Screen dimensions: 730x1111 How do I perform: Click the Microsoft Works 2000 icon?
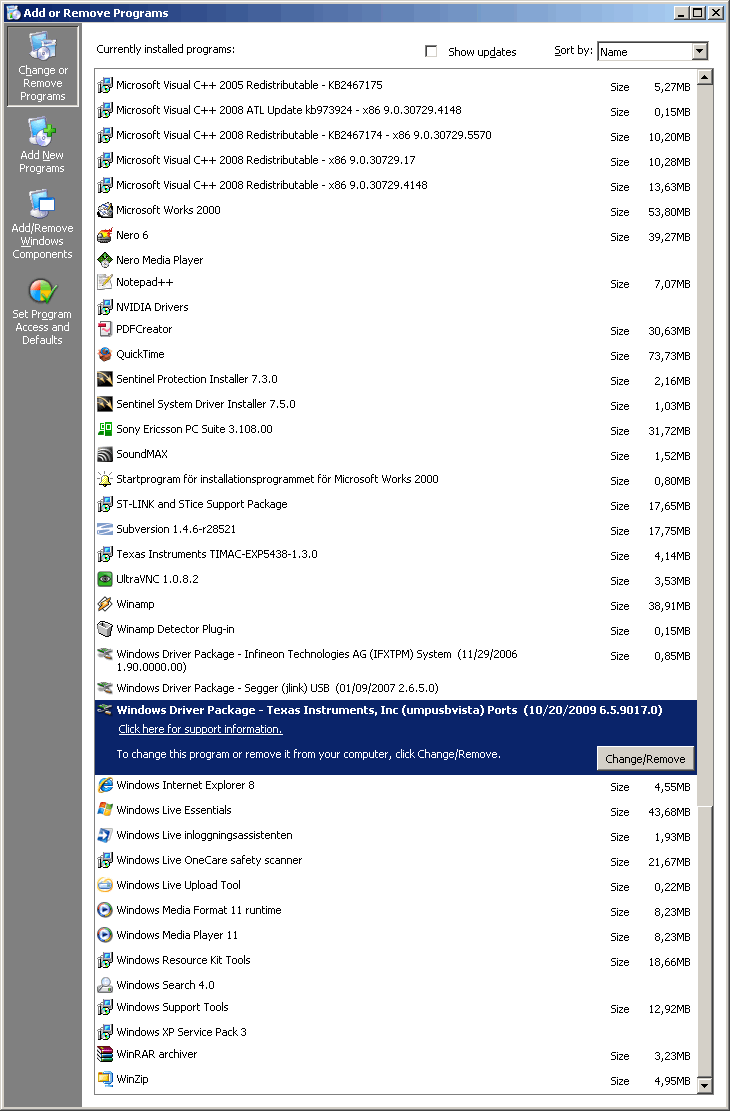tap(105, 210)
